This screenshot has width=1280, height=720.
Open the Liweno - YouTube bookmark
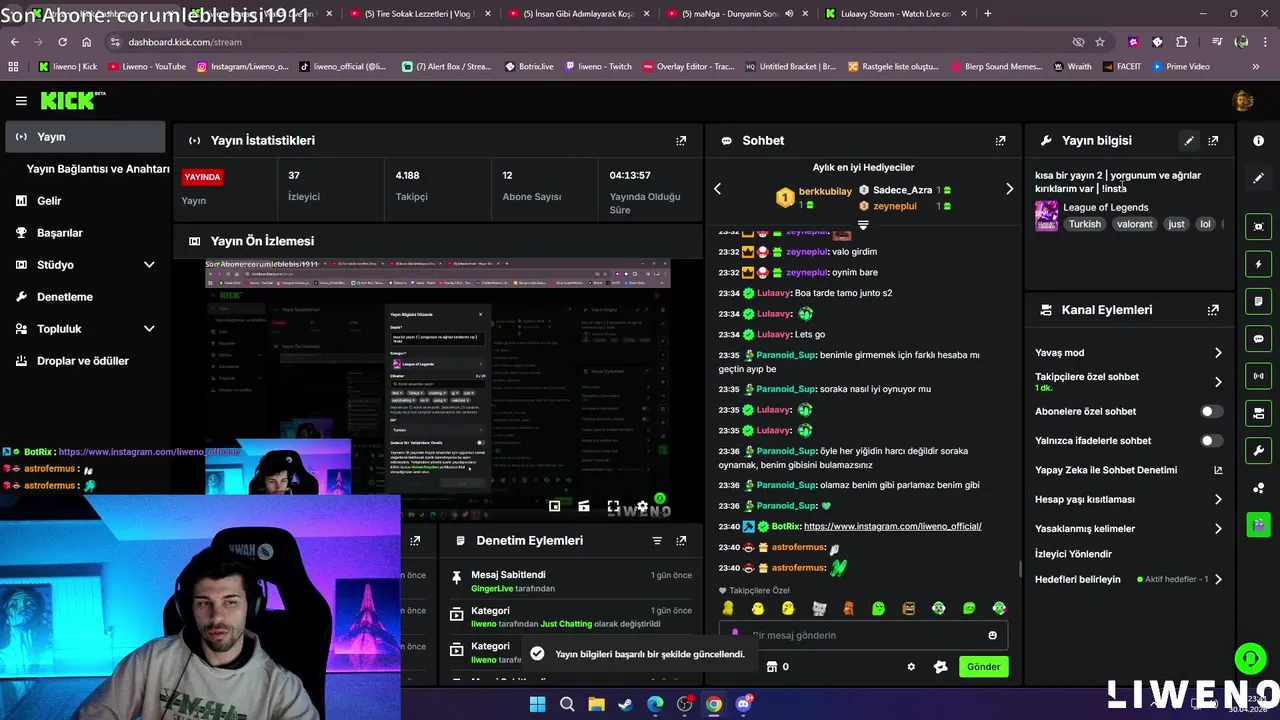pos(147,67)
